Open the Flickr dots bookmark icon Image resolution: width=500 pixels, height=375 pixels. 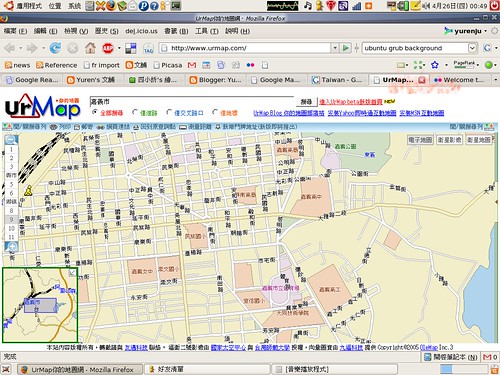250,65
